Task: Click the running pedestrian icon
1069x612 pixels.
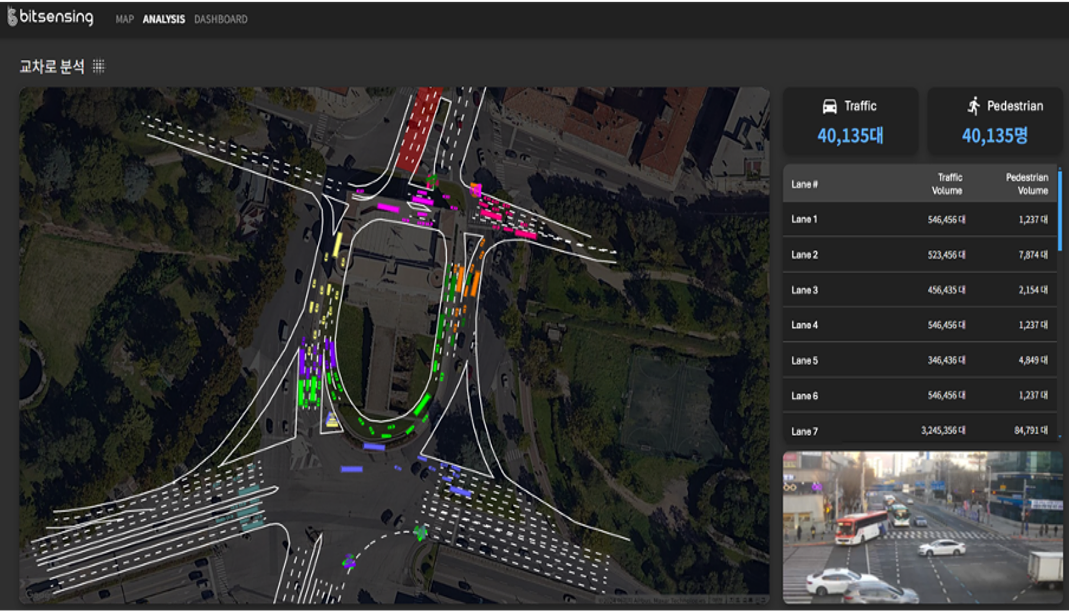Action: click(973, 106)
